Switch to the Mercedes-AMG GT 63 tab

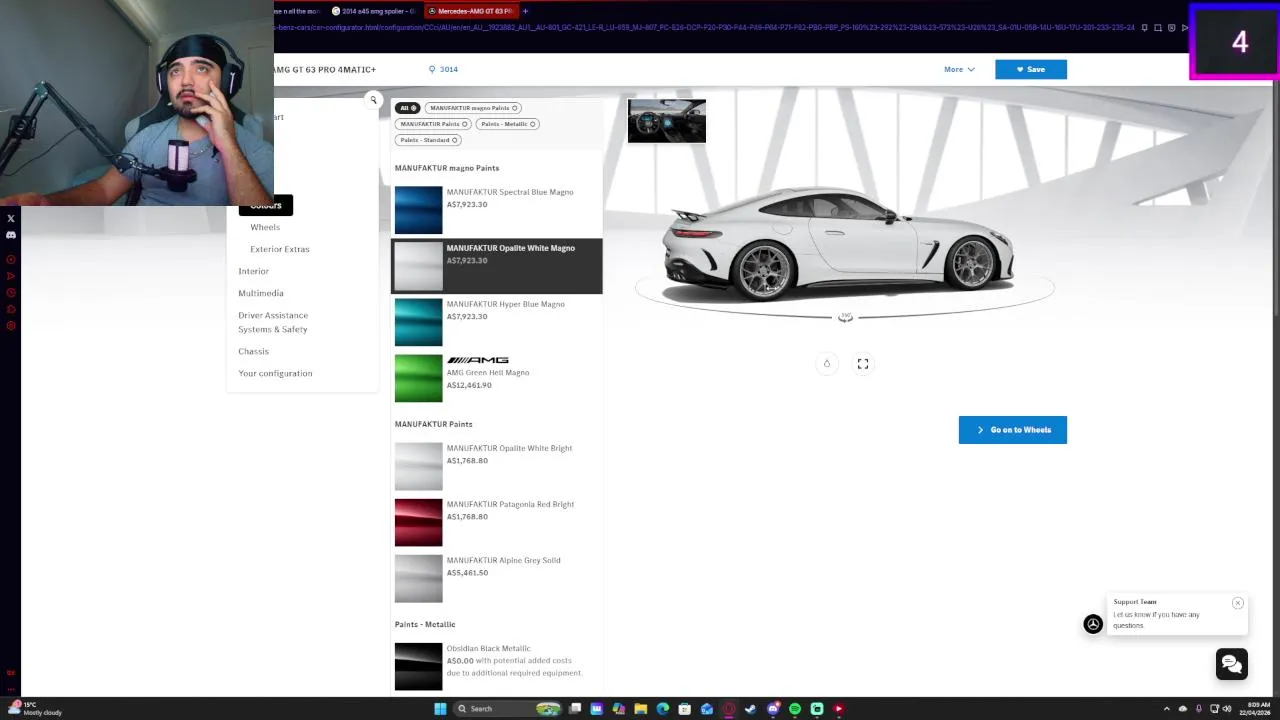pos(470,11)
